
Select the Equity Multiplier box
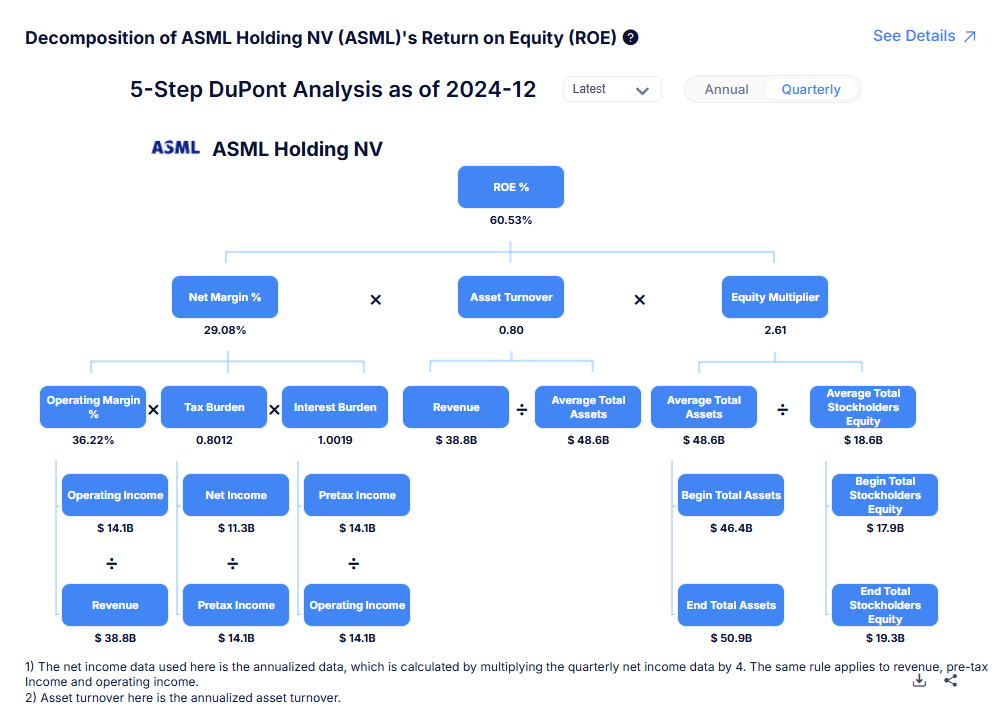pyautogui.click(x=775, y=297)
